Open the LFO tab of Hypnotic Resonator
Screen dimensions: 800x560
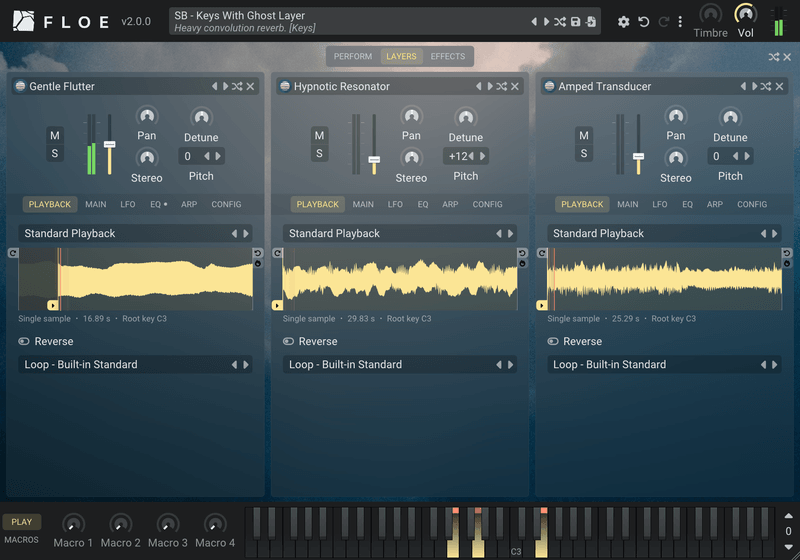coord(395,204)
